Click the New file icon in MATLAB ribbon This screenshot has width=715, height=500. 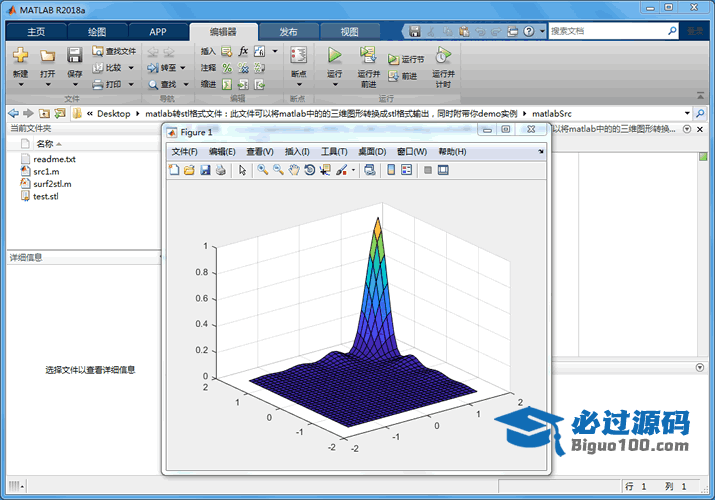tap(21, 56)
